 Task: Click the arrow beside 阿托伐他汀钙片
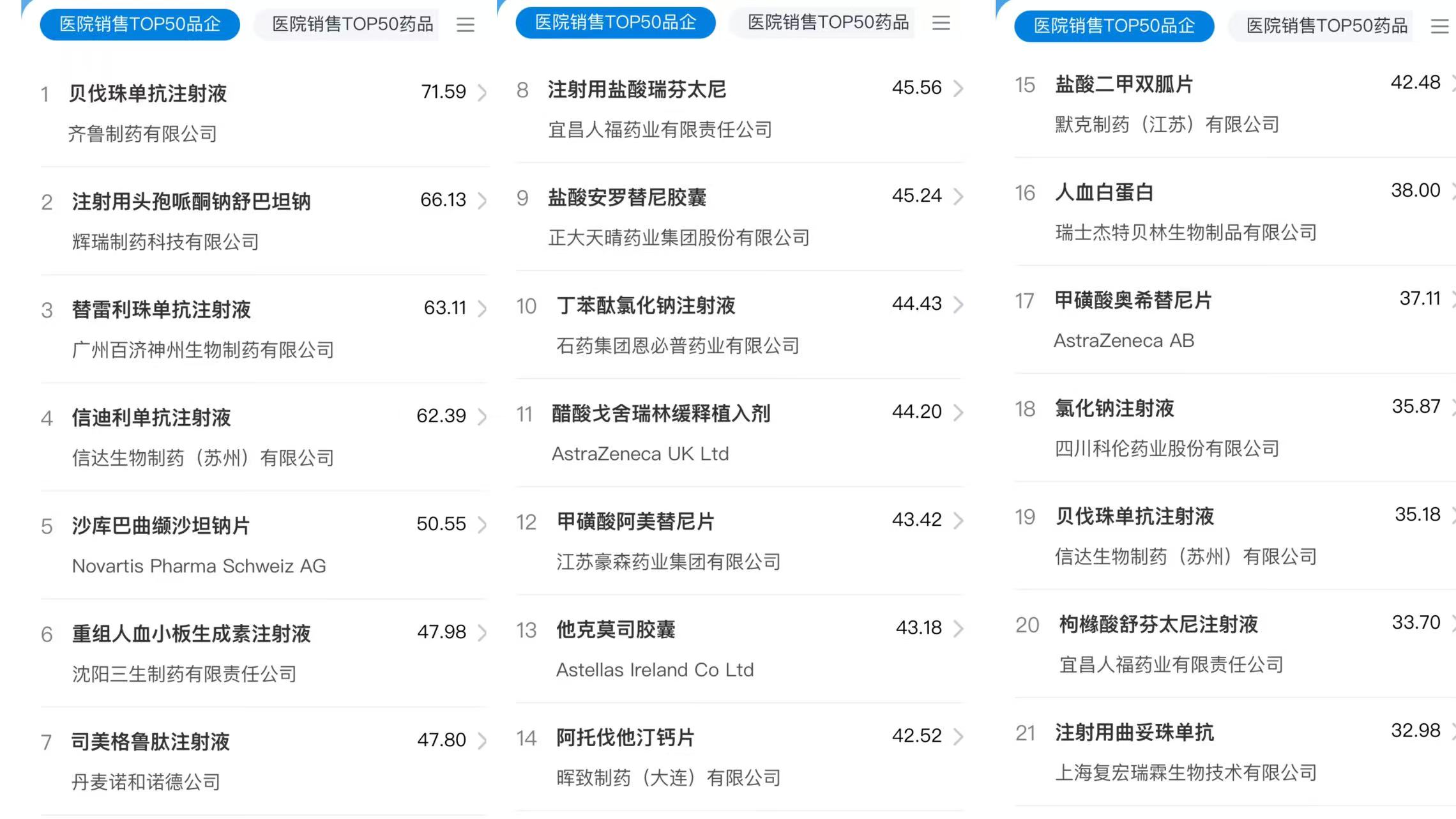tap(959, 736)
